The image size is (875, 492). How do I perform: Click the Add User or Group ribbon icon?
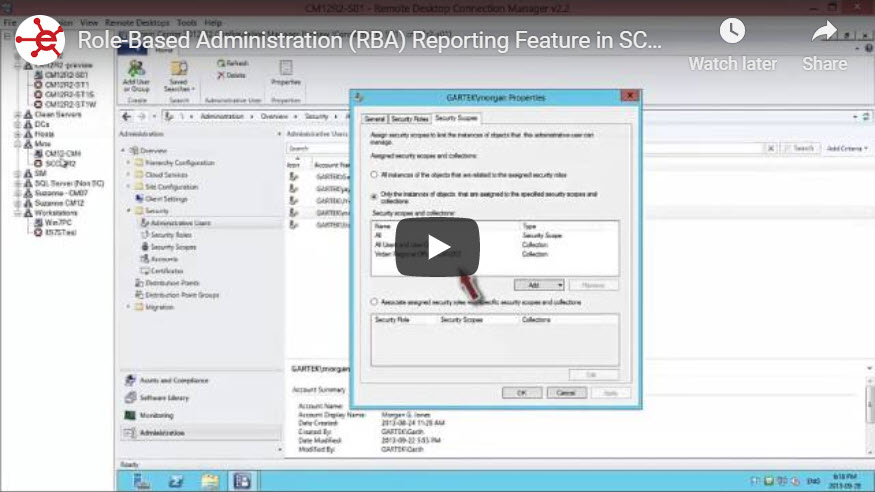136,76
